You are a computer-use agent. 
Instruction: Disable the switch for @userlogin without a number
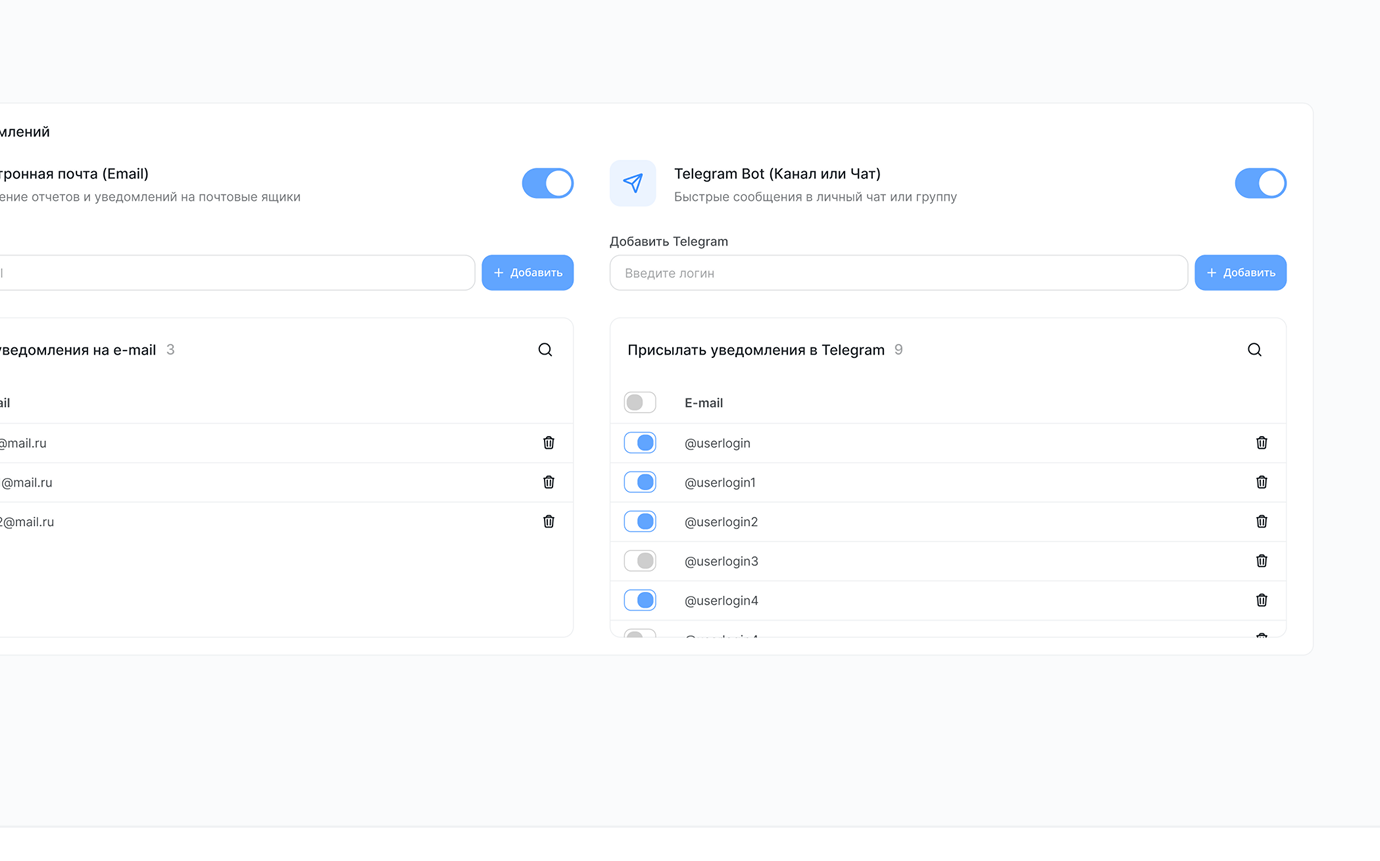coord(640,443)
